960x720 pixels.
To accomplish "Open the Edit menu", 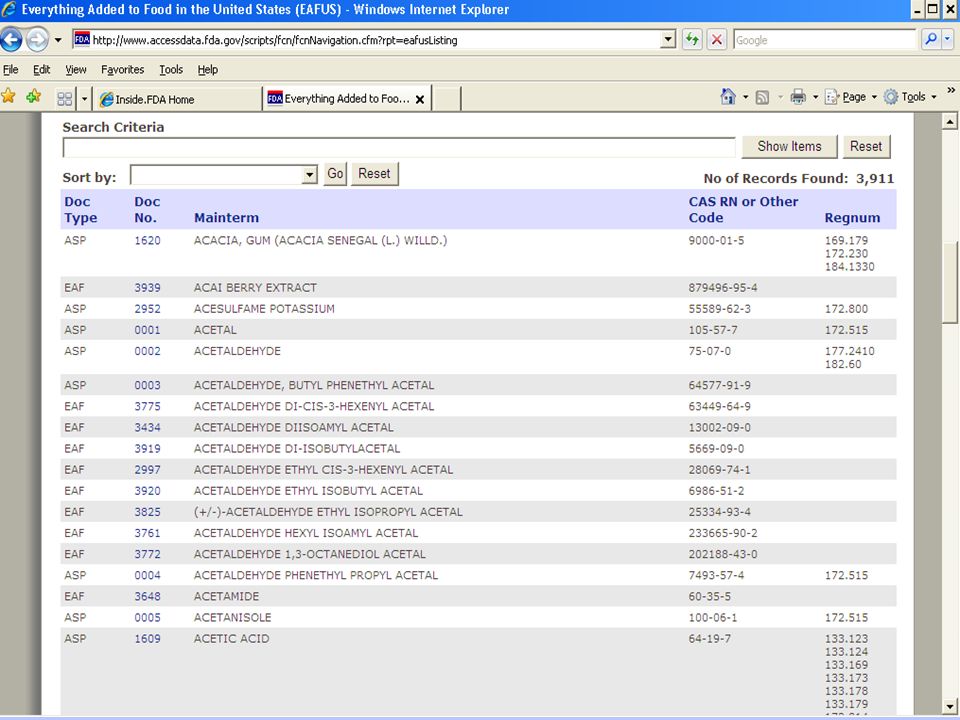I will pos(42,70).
